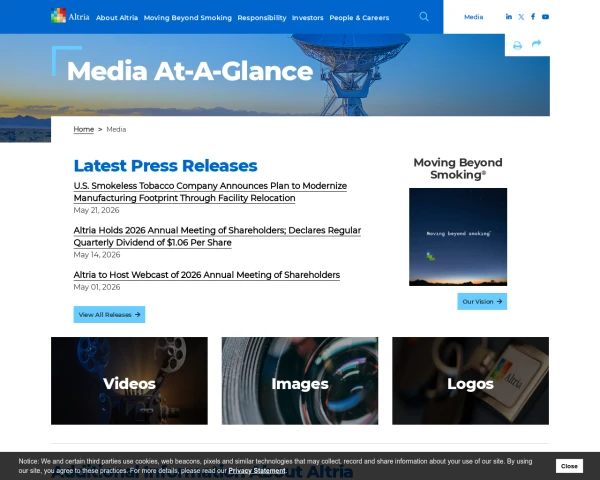Click View All Releases button
Screen dimensions: 600x480
[x=109, y=314]
